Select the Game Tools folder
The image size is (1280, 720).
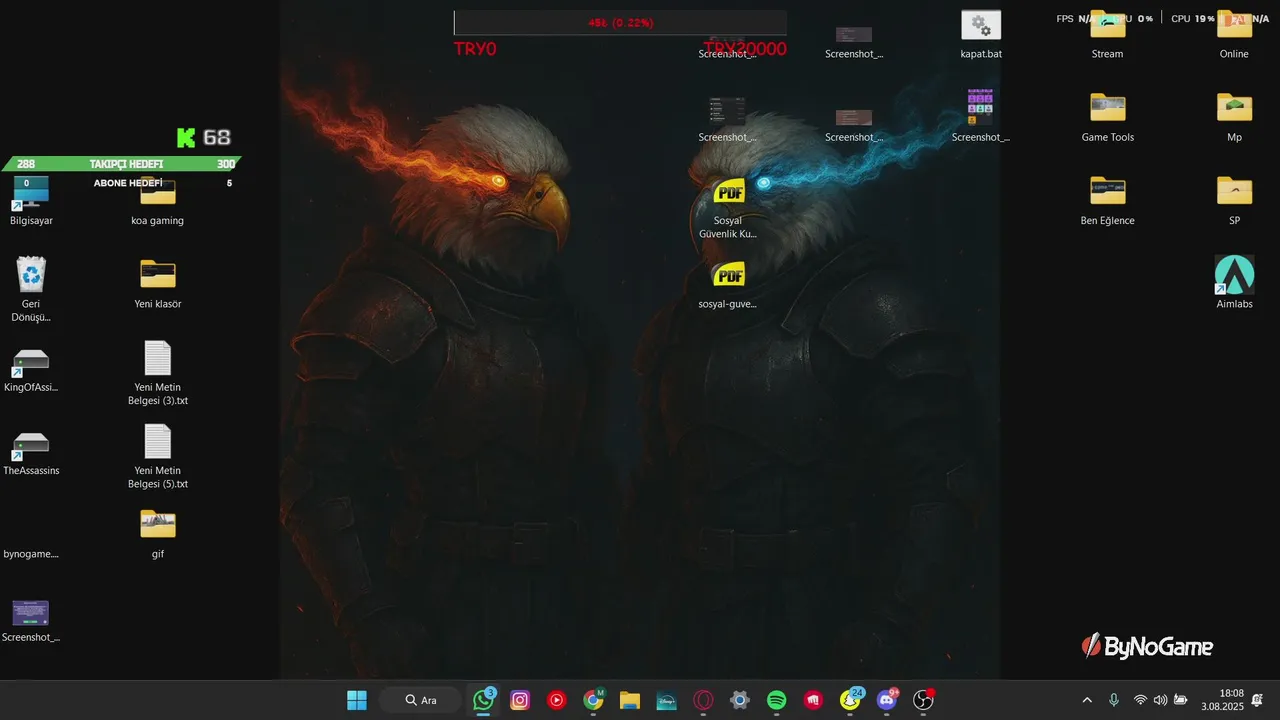(1107, 117)
